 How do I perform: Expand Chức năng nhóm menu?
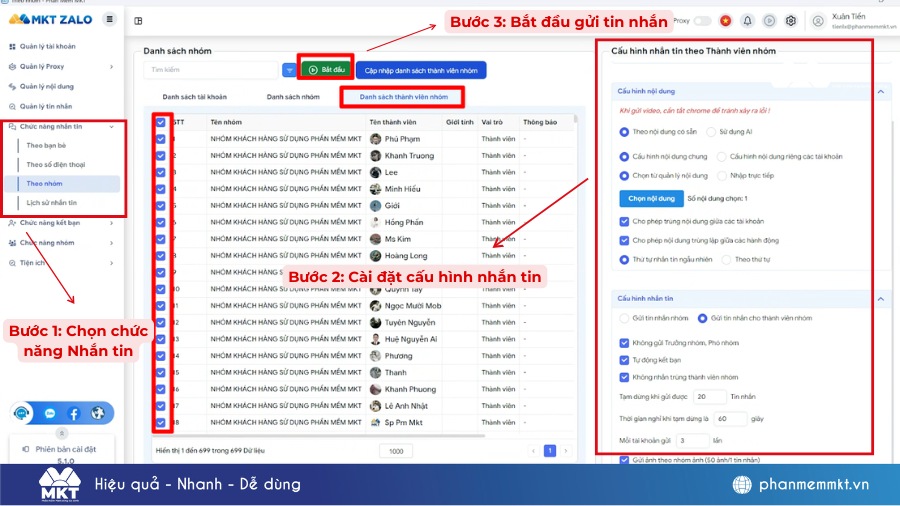[x=111, y=243]
